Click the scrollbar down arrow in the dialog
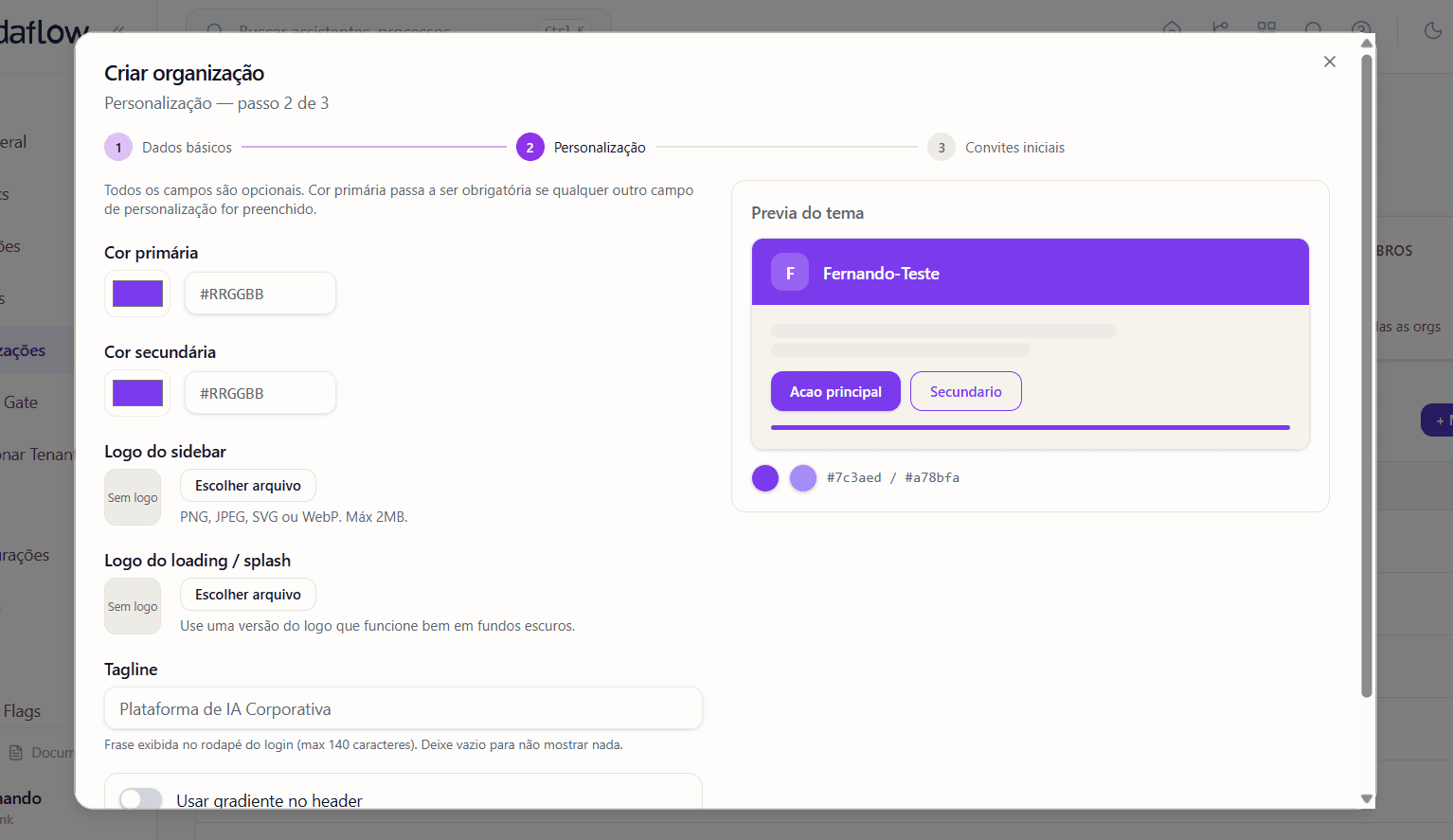Viewport: 1453px width, 840px height. (x=1367, y=799)
